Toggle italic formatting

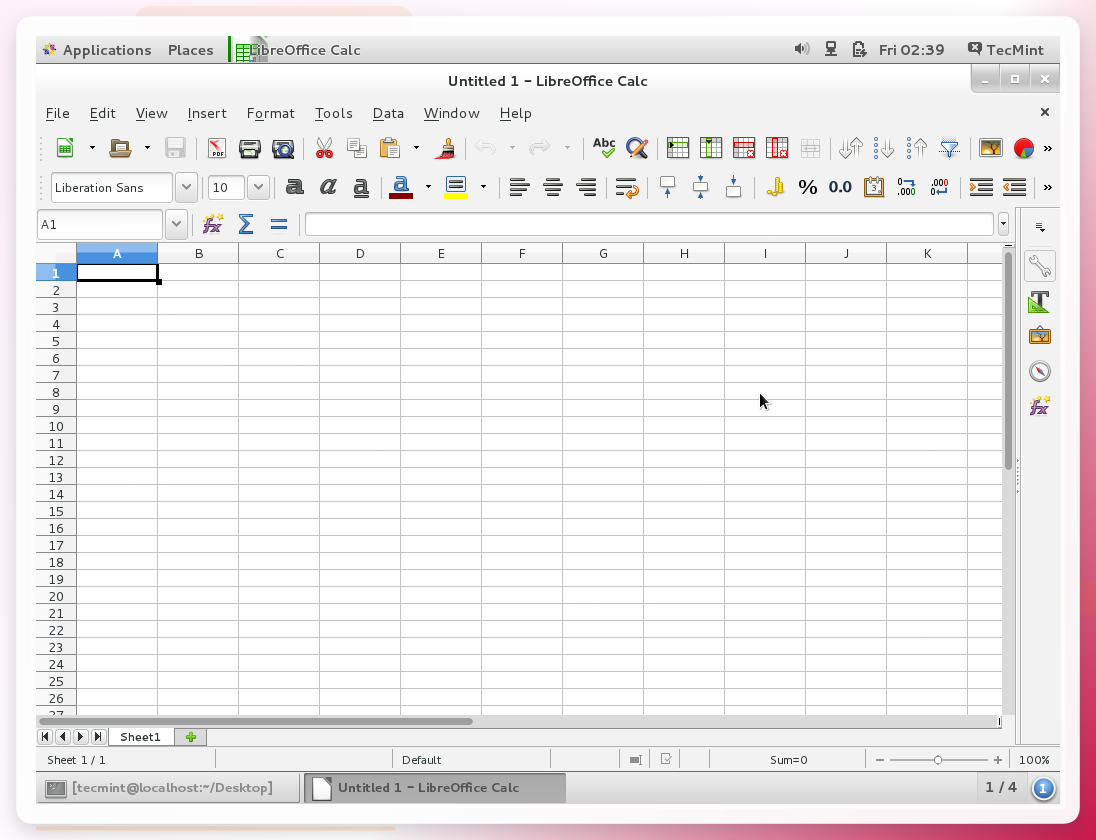(x=328, y=187)
